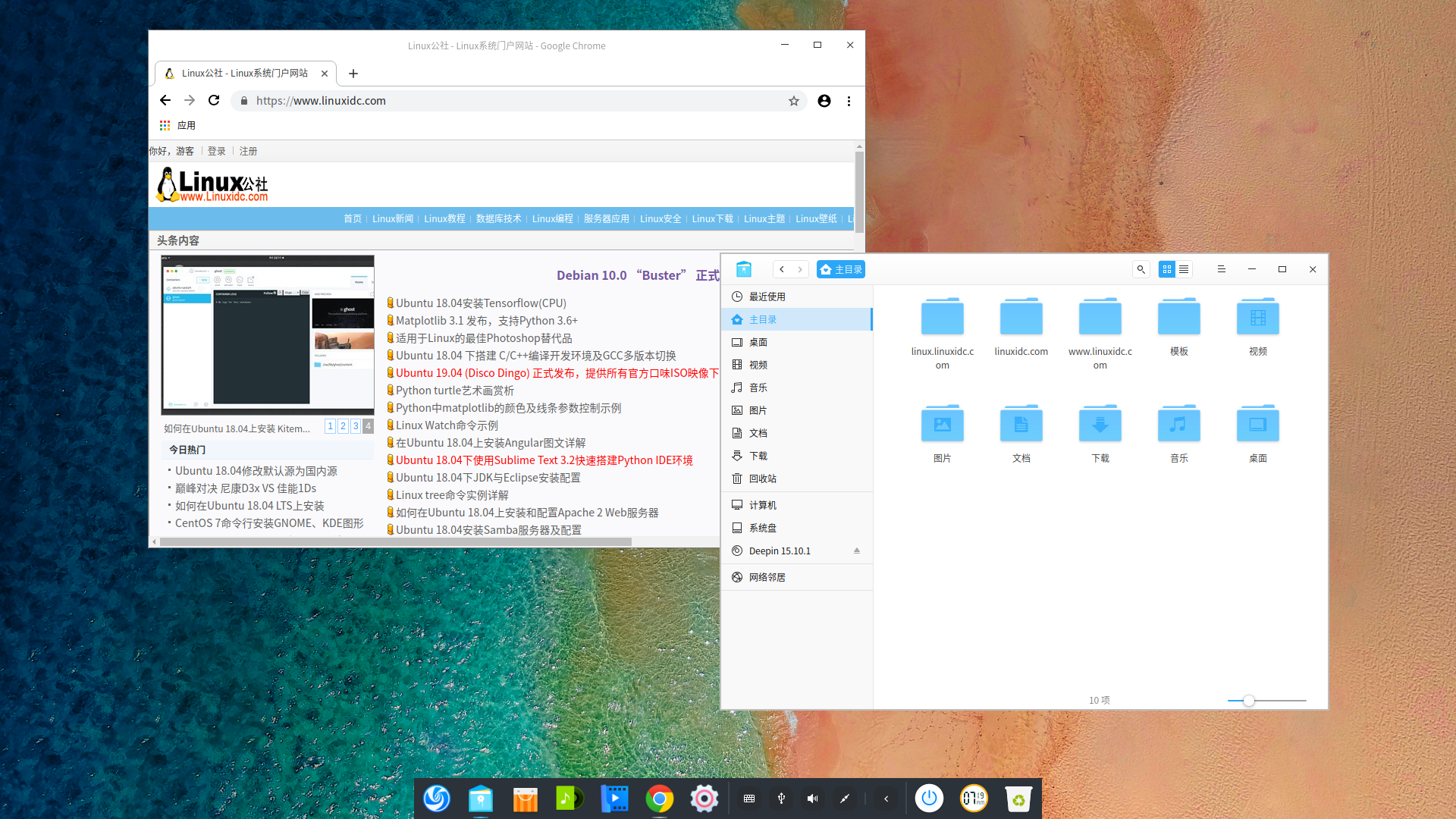
Task: Open the Linux安全 navigation item
Action: pos(661,218)
